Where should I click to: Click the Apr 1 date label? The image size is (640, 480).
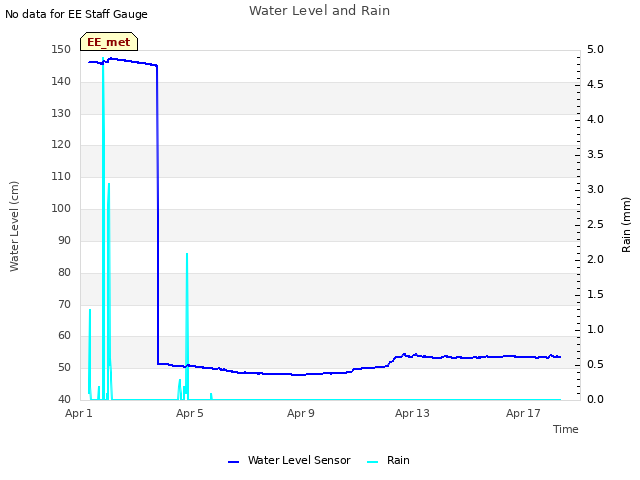(79, 413)
